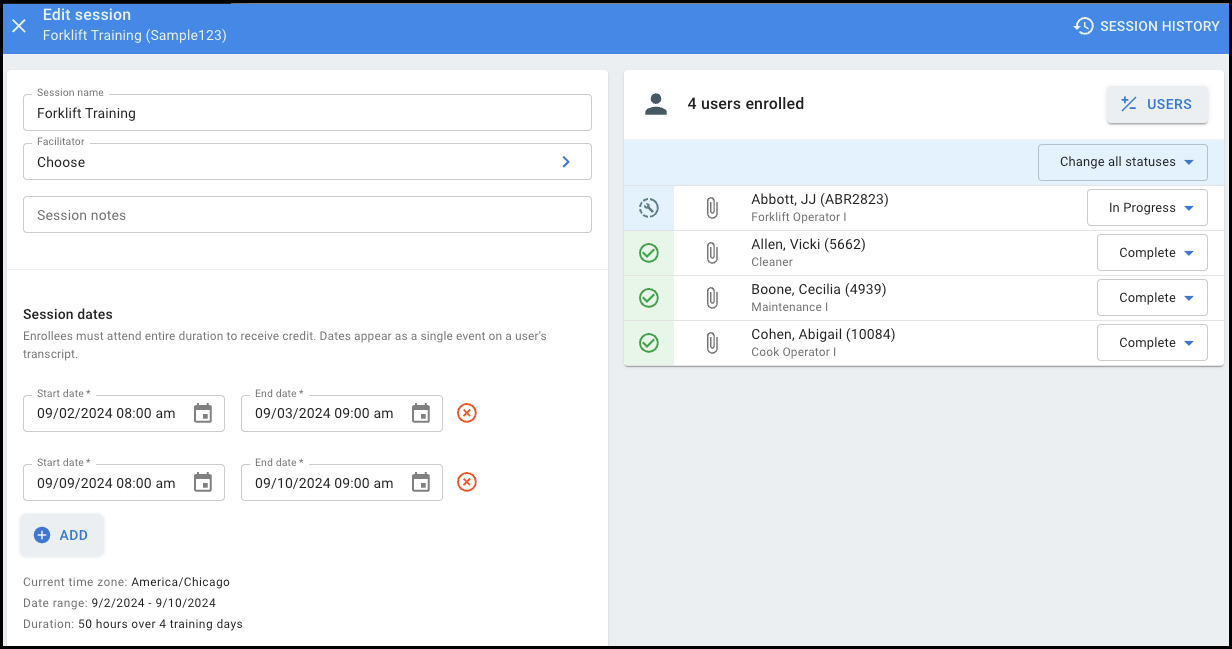Click the Users button to manage enrollment
This screenshot has height=649, width=1232.
[1157, 104]
